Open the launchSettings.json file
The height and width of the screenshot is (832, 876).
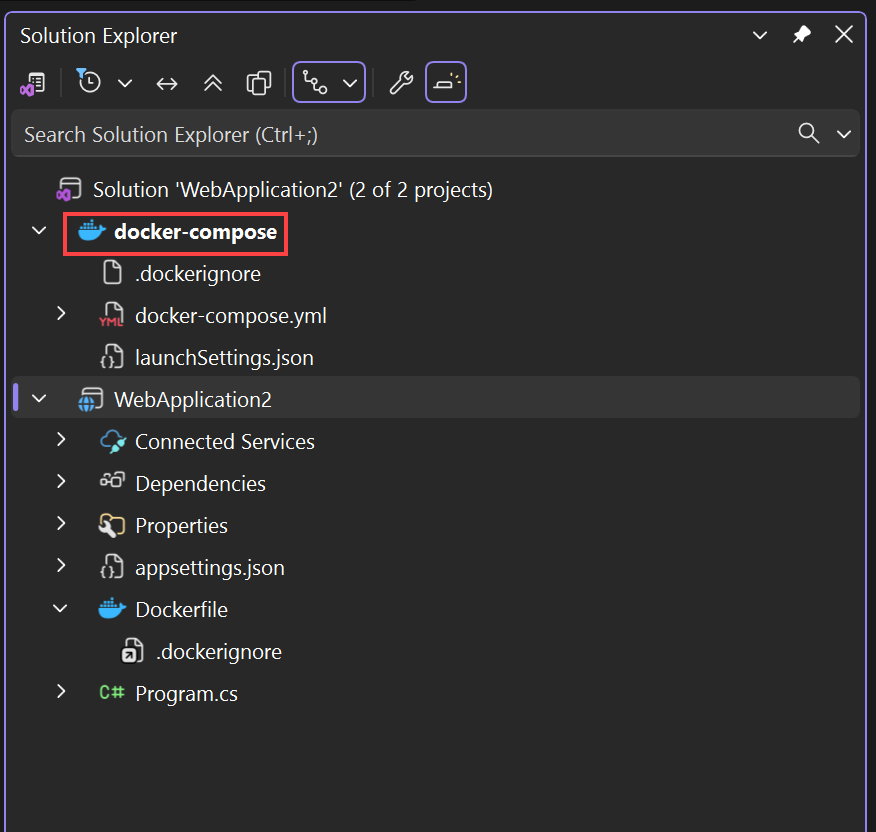224,356
